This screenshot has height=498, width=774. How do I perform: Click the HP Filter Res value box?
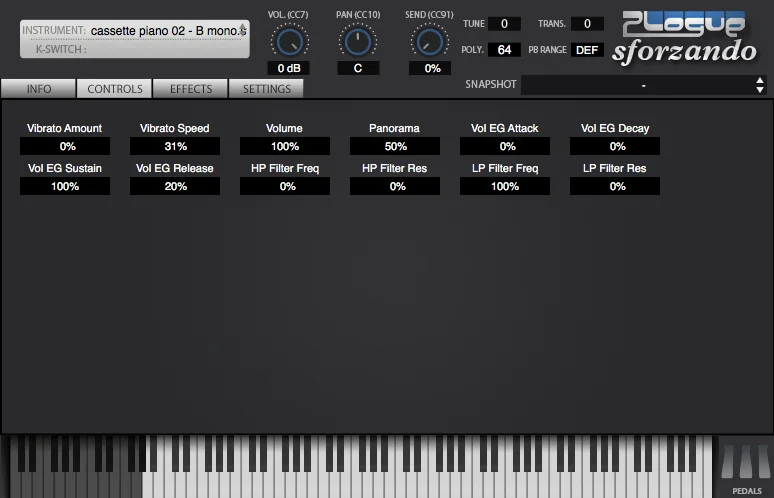click(x=395, y=186)
